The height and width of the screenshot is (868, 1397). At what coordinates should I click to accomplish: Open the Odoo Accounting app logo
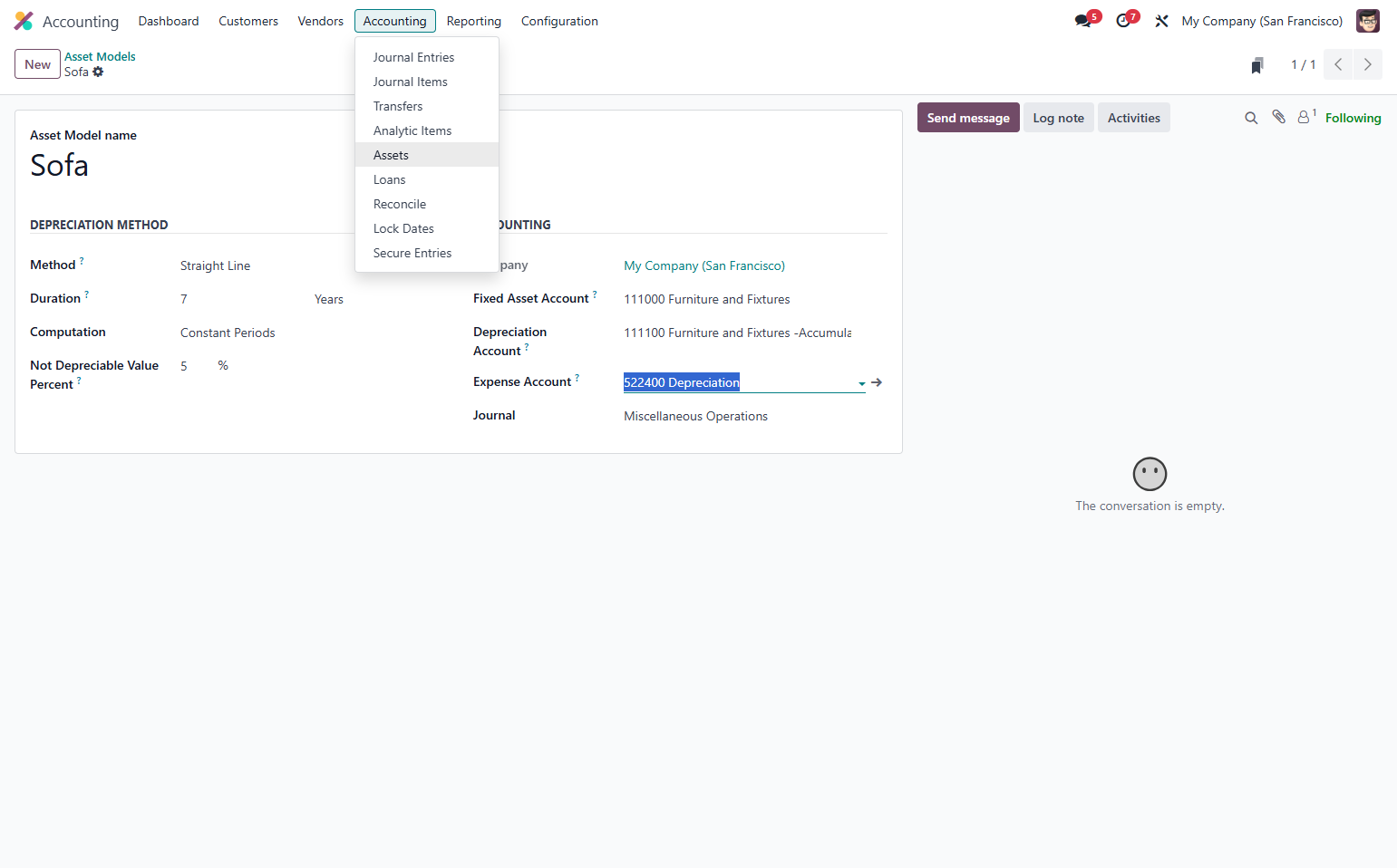[x=24, y=21]
